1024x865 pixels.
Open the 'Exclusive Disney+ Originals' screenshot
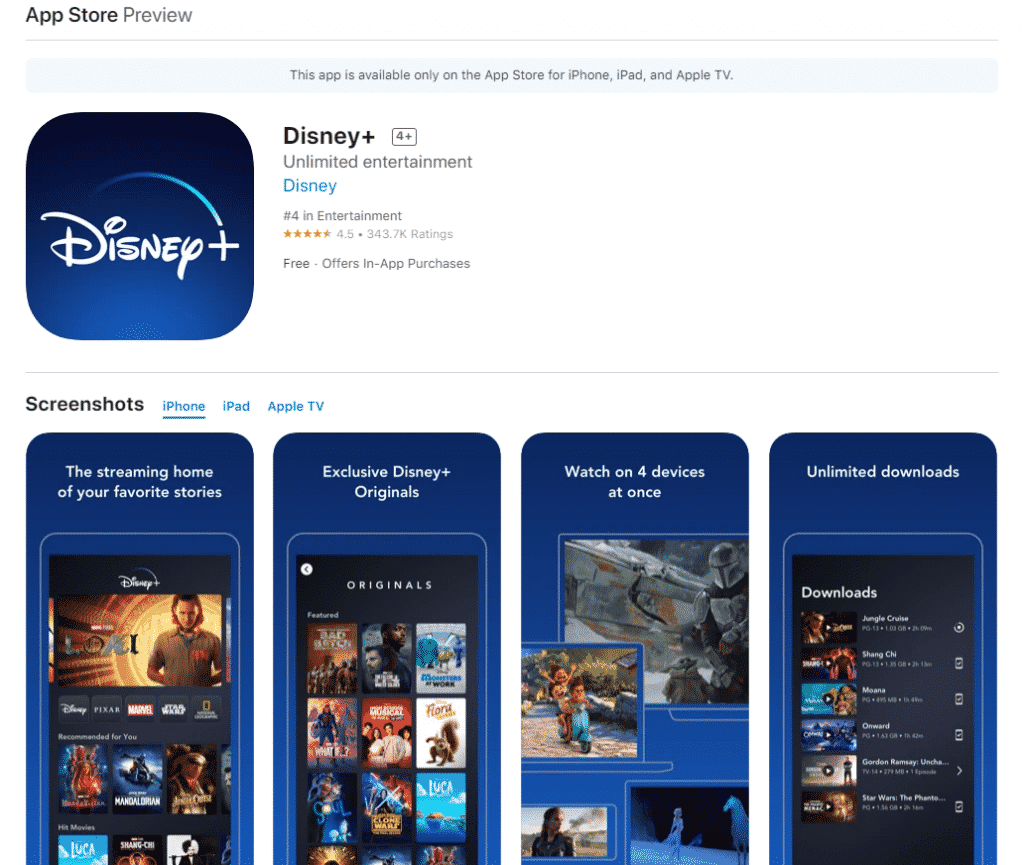387,649
